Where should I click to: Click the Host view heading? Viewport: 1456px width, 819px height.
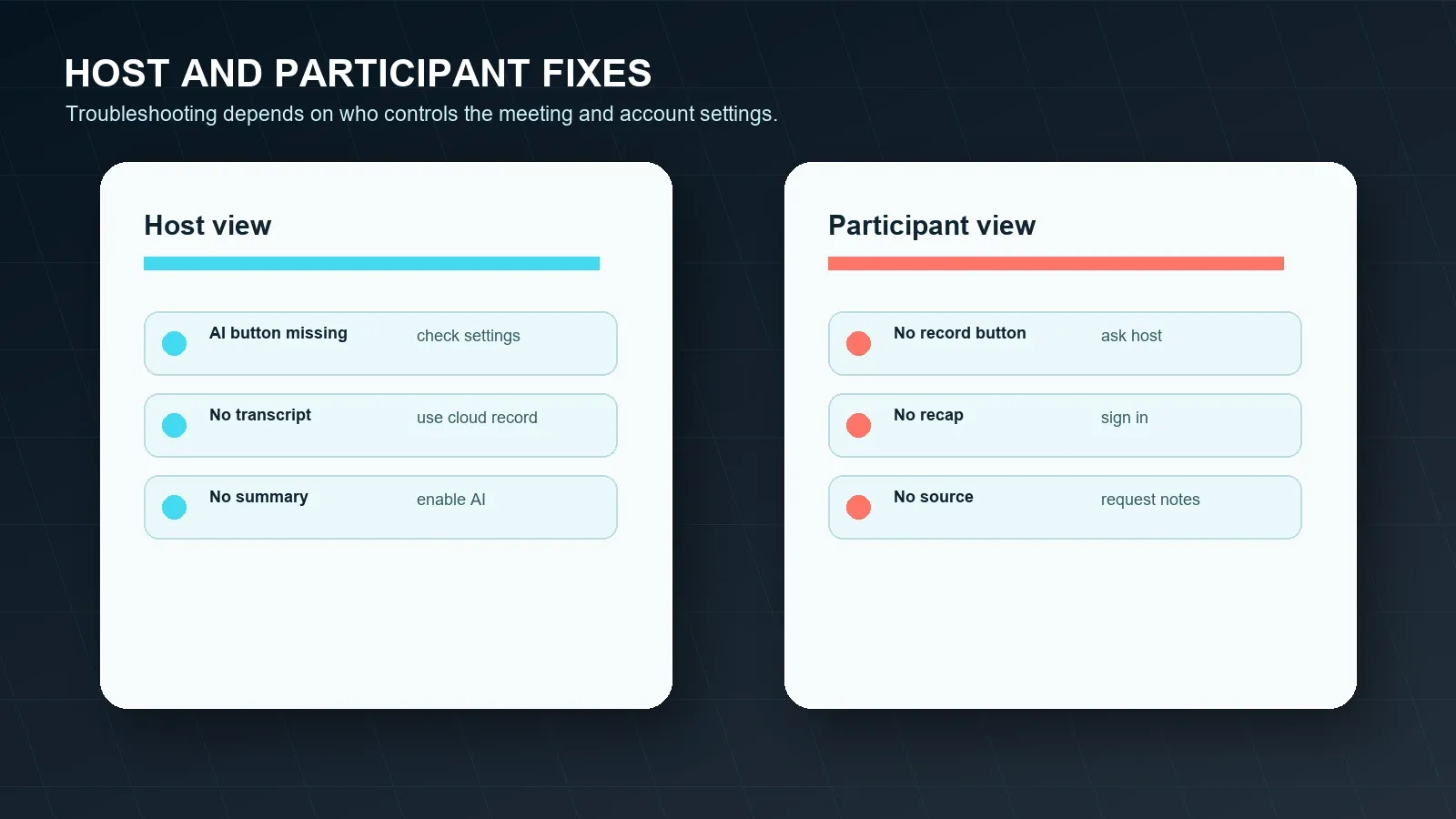207,226
